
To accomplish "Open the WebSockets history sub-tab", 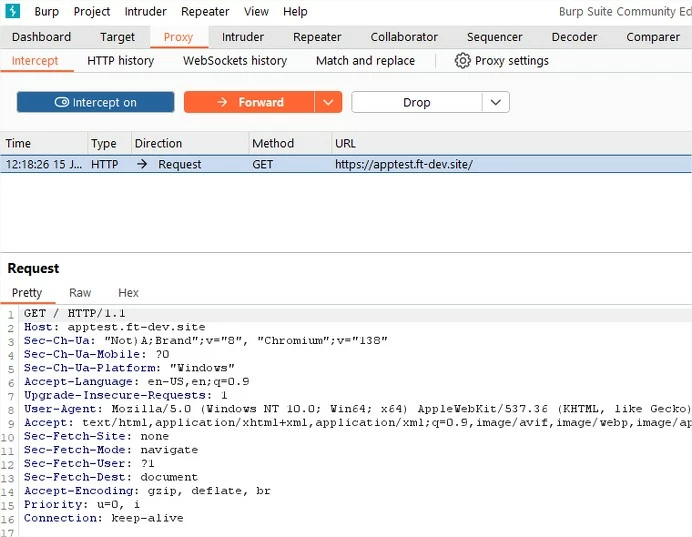I will coord(235,61).
